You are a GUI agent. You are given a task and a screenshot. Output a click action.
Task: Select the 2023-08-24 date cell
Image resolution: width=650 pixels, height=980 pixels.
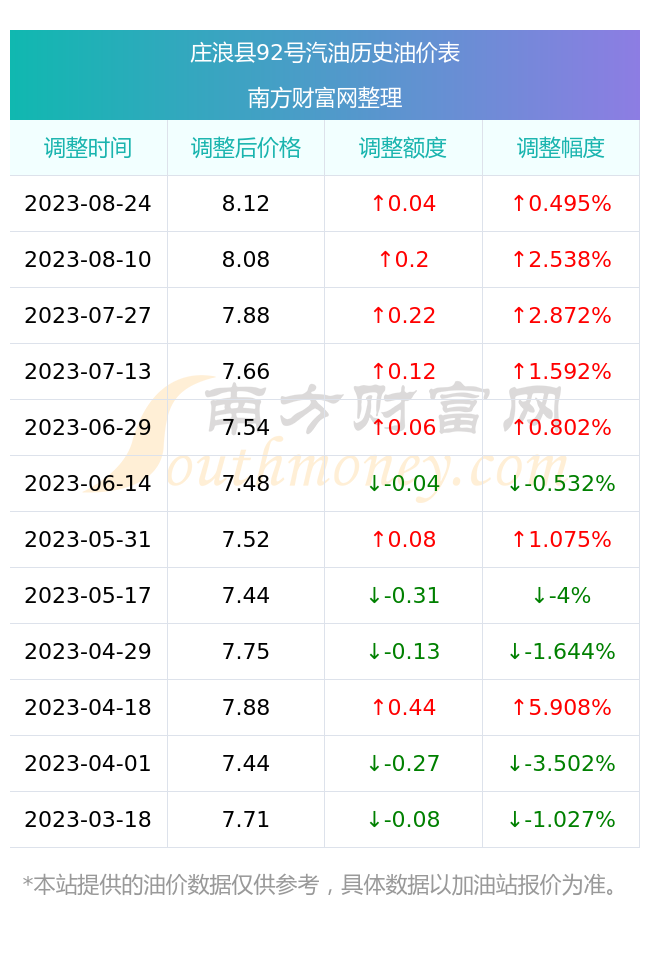click(88, 204)
